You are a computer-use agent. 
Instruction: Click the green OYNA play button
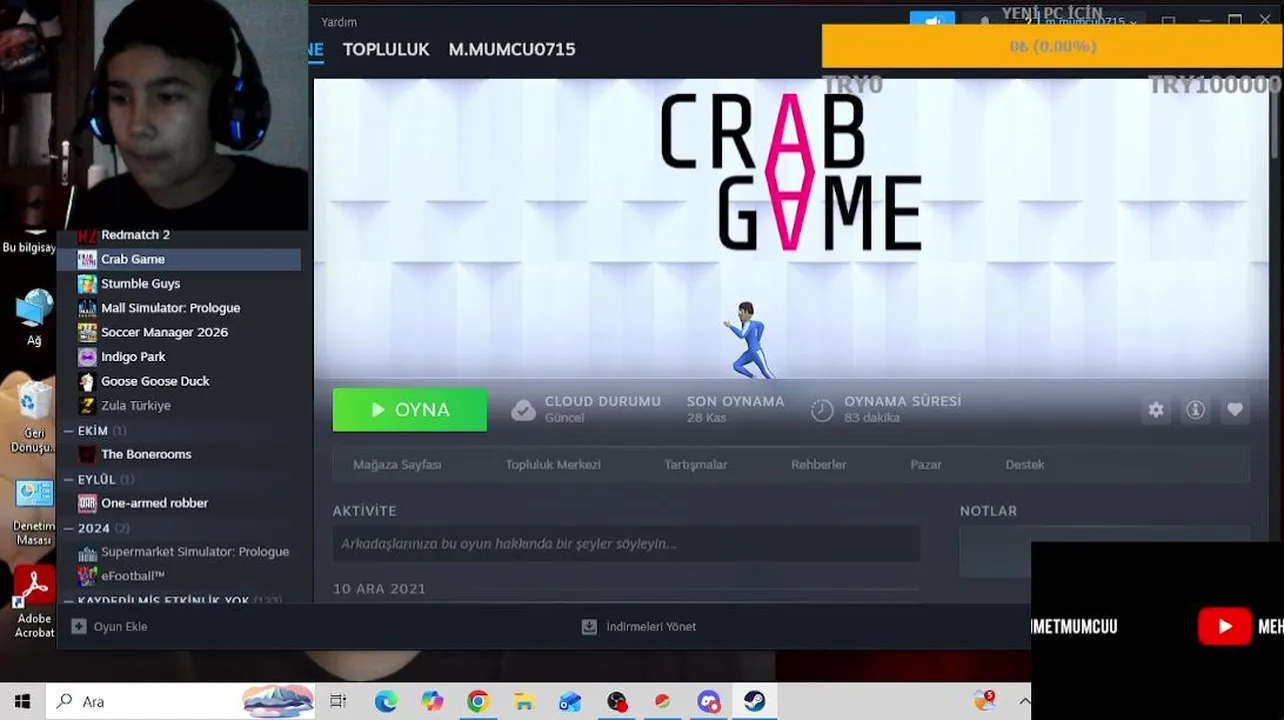[x=410, y=410]
